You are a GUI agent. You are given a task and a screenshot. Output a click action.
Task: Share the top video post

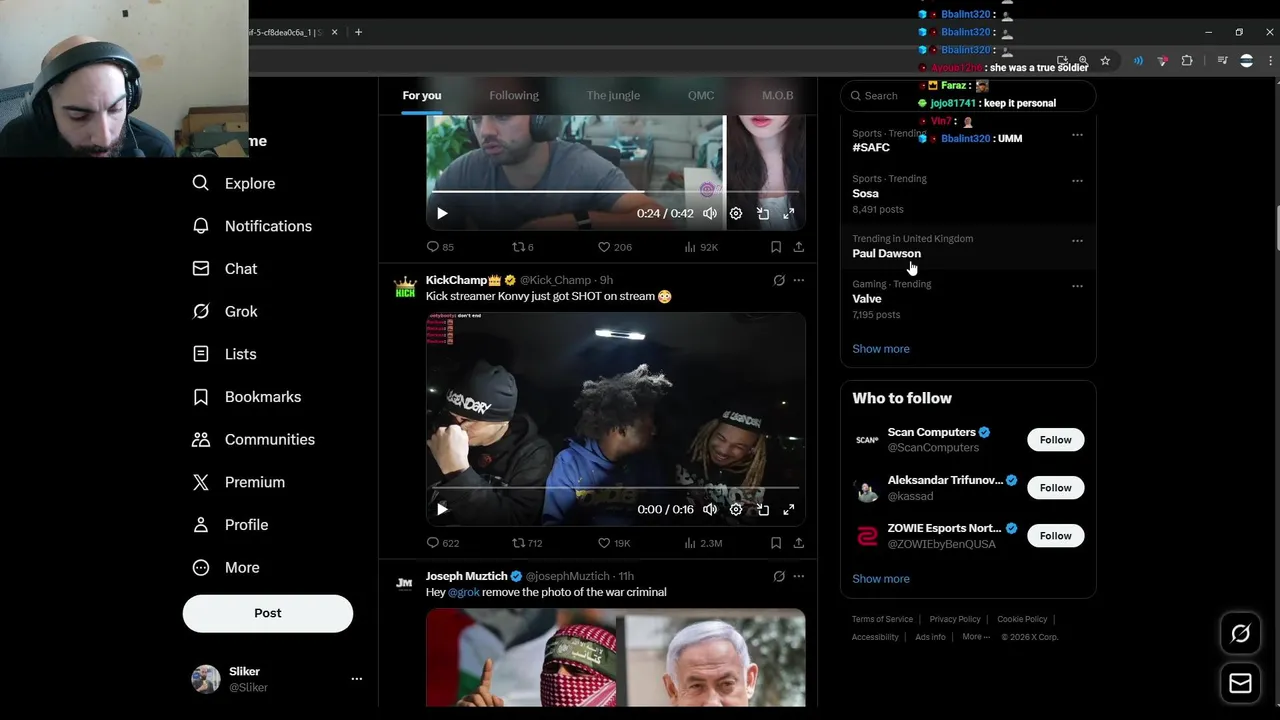[x=798, y=247]
